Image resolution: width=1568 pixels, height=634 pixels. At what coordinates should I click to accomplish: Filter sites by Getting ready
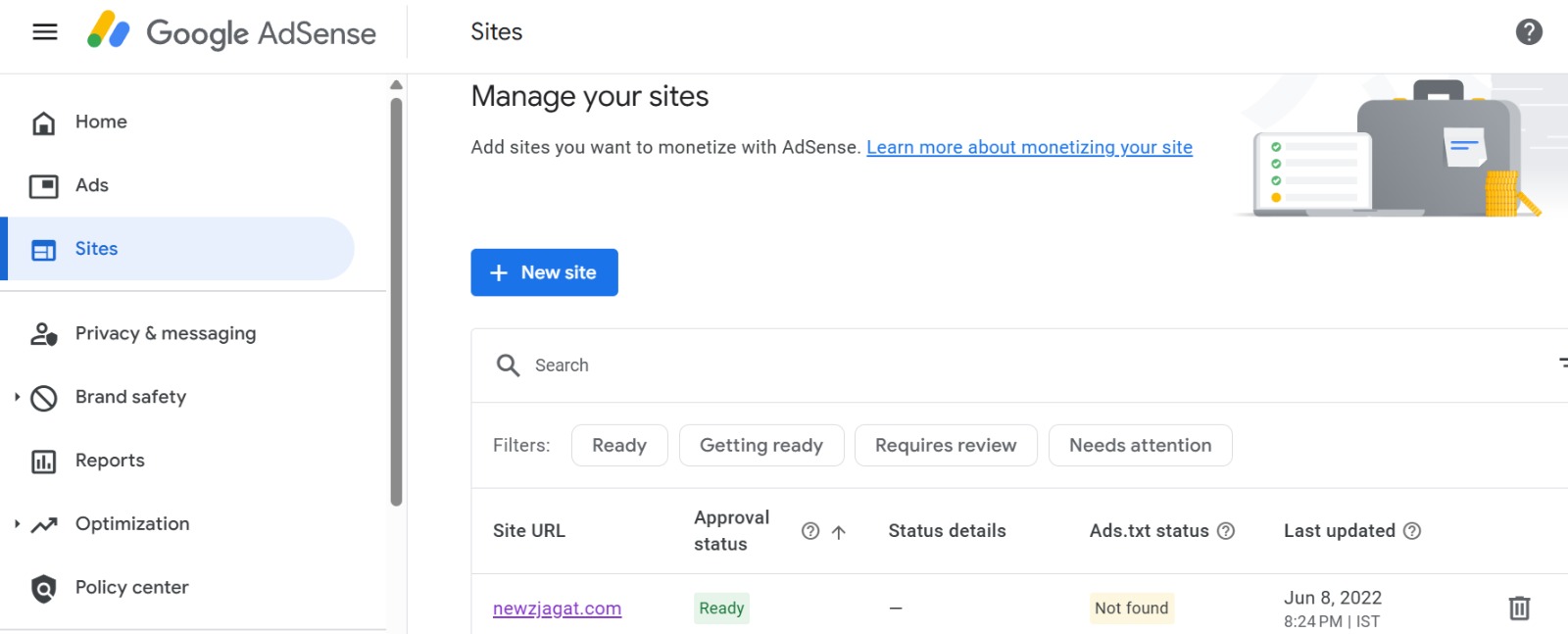tap(761, 446)
